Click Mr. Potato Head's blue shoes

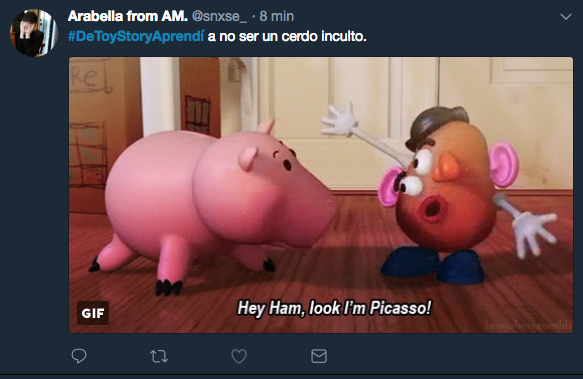[x=433, y=265]
